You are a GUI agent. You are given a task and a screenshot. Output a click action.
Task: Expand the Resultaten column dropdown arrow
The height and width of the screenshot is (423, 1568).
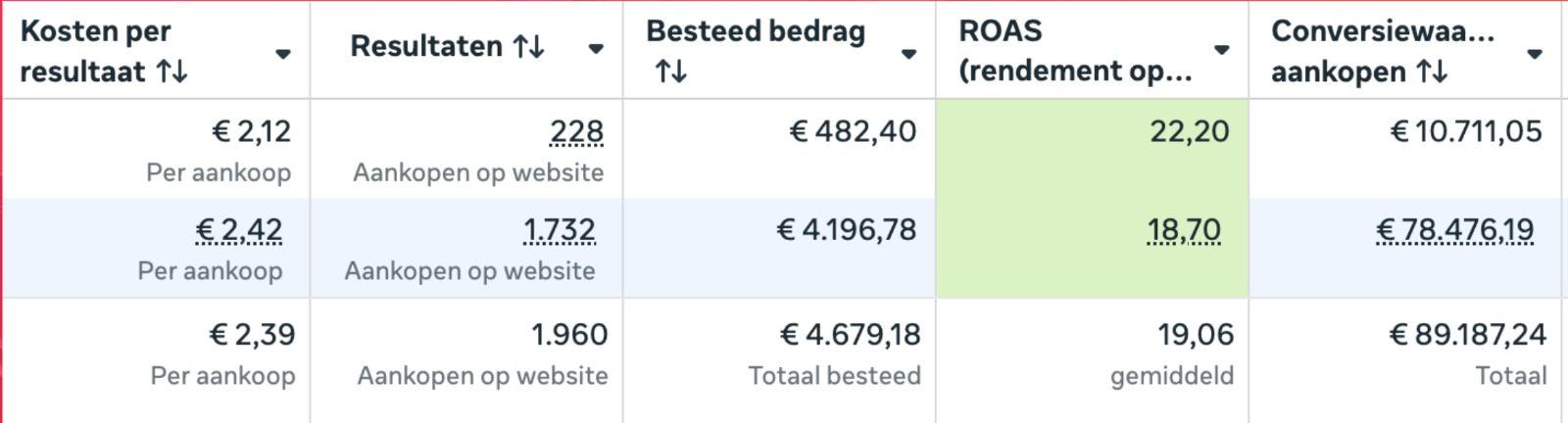(x=595, y=49)
